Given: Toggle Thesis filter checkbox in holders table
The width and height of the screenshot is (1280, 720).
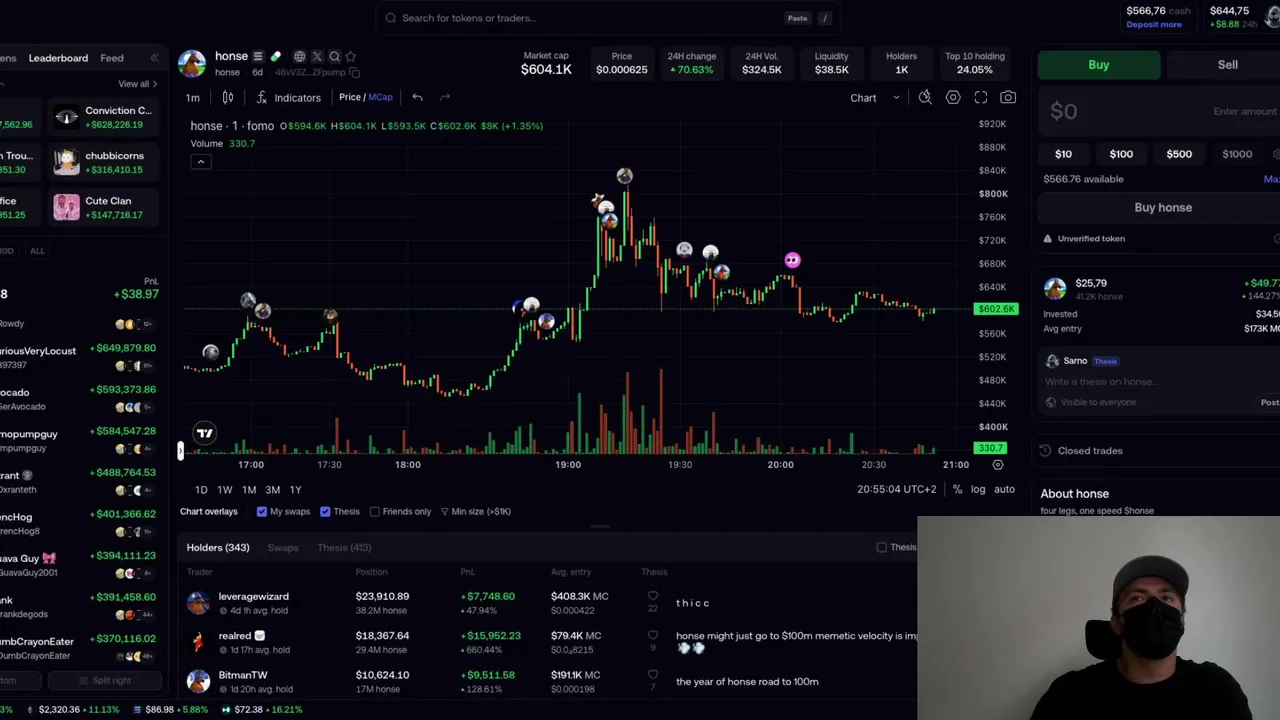Looking at the screenshot, I should (x=881, y=548).
